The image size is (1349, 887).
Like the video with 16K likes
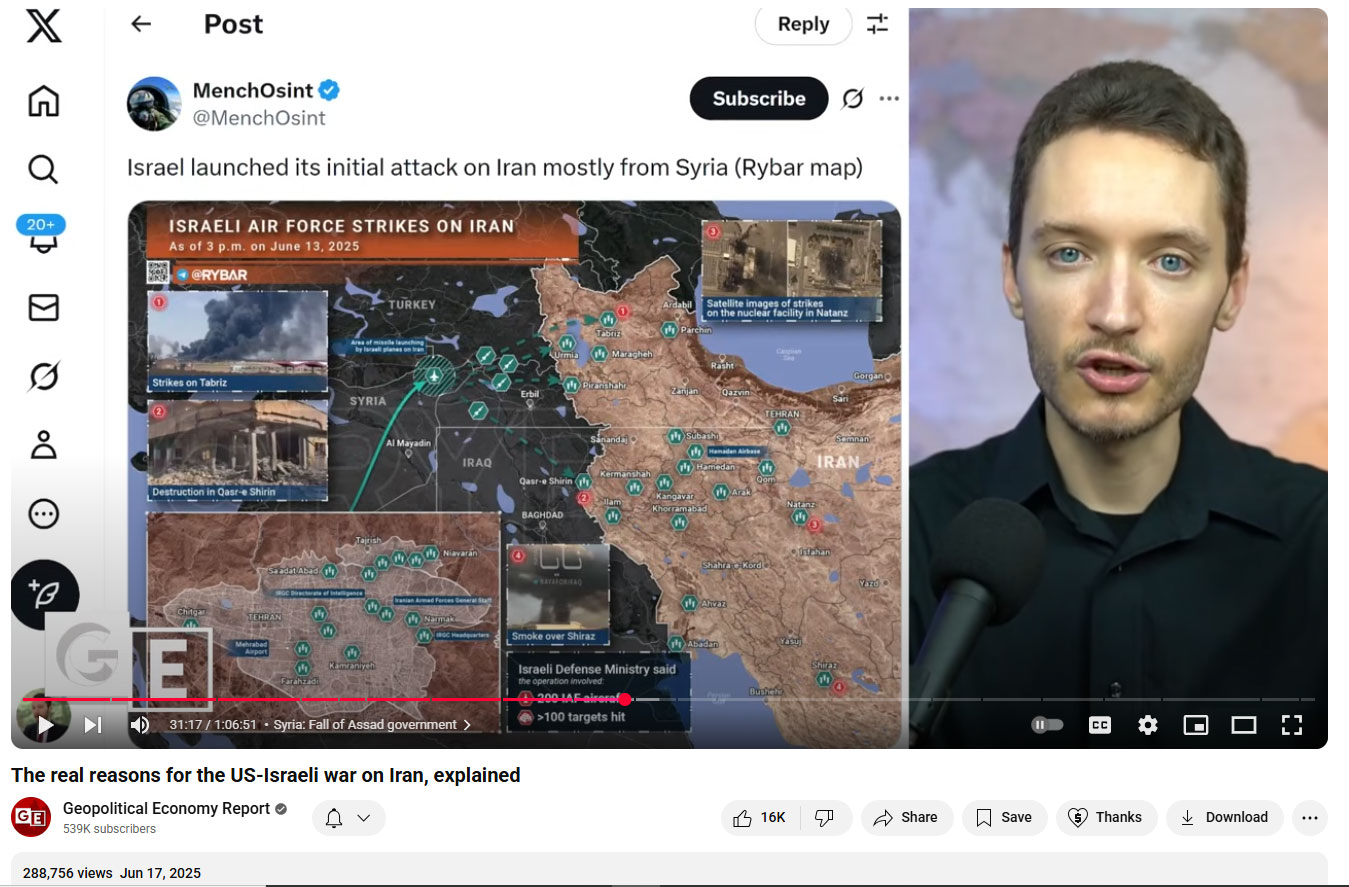[759, 817]
